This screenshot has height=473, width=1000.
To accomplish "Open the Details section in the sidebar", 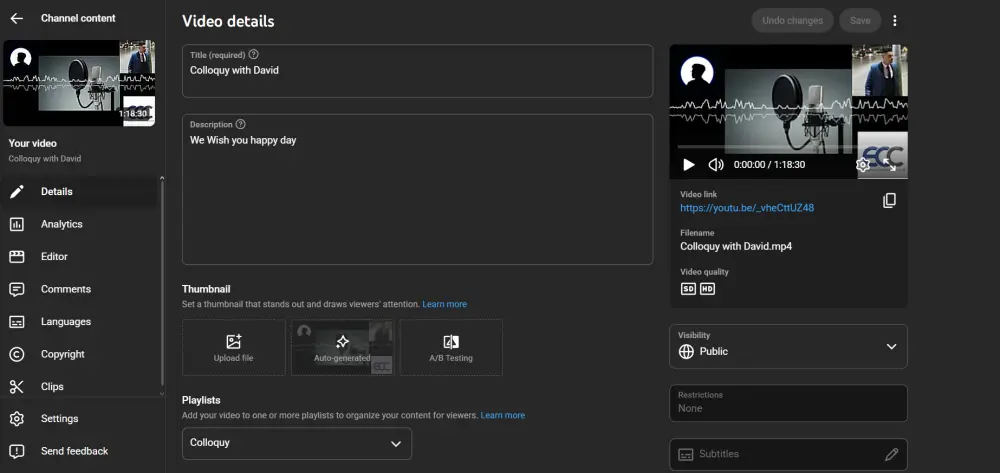I will (x=79, y=191).
